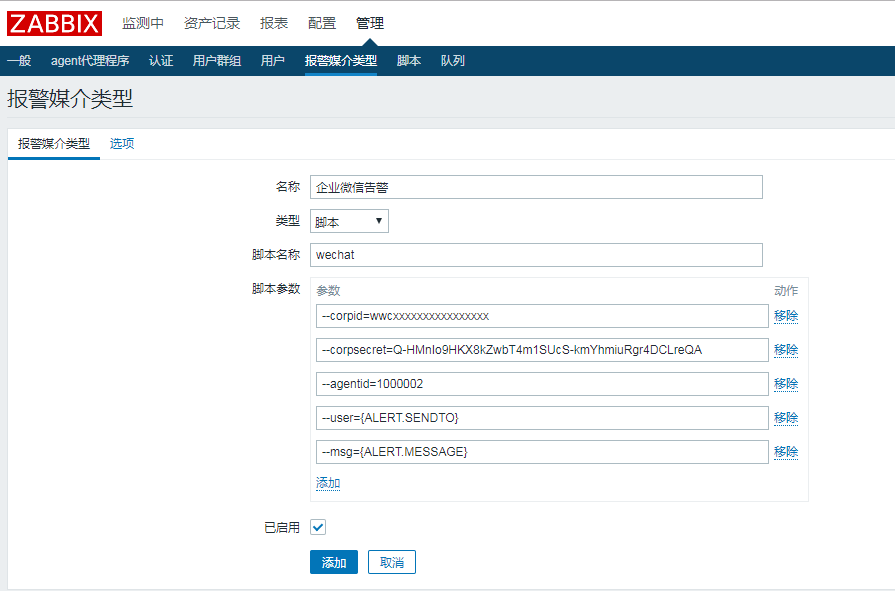
Task: Open the 监测中 top menu
Action: coord(143,23)
